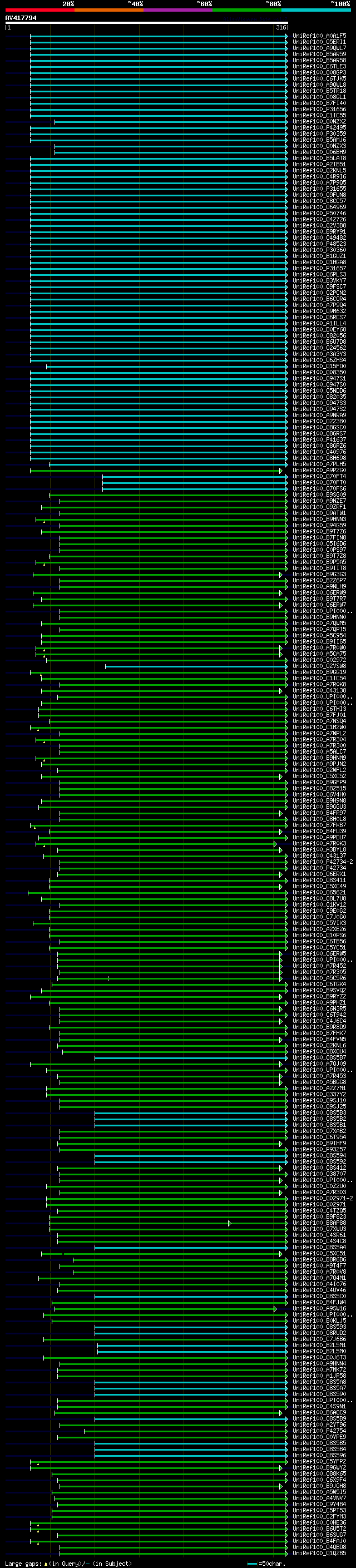This screenshot has width=356, height=1568.
Task: Click the orange ~40% identity legend bar
Action: (x=109, y=11)
